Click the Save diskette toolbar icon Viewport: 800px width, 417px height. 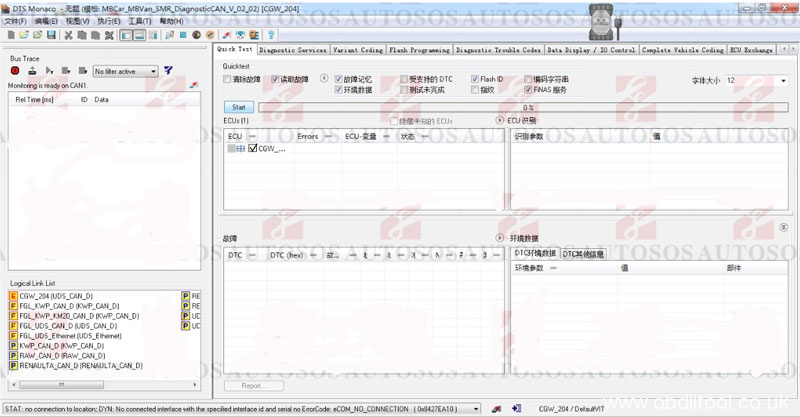click(51, 35)
